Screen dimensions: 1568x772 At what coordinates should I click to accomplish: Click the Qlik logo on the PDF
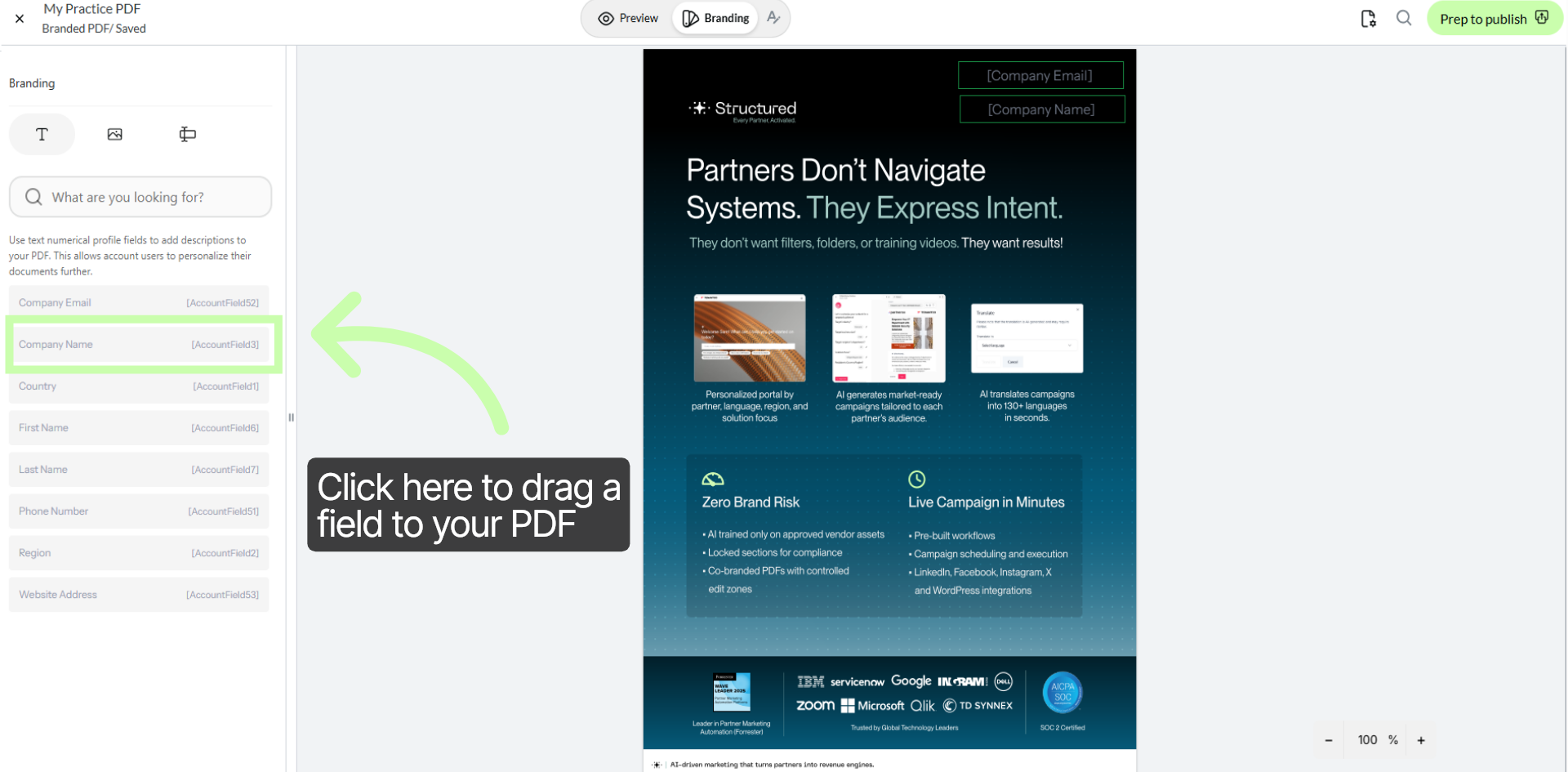pyautogui.click(x=923, y=706)
